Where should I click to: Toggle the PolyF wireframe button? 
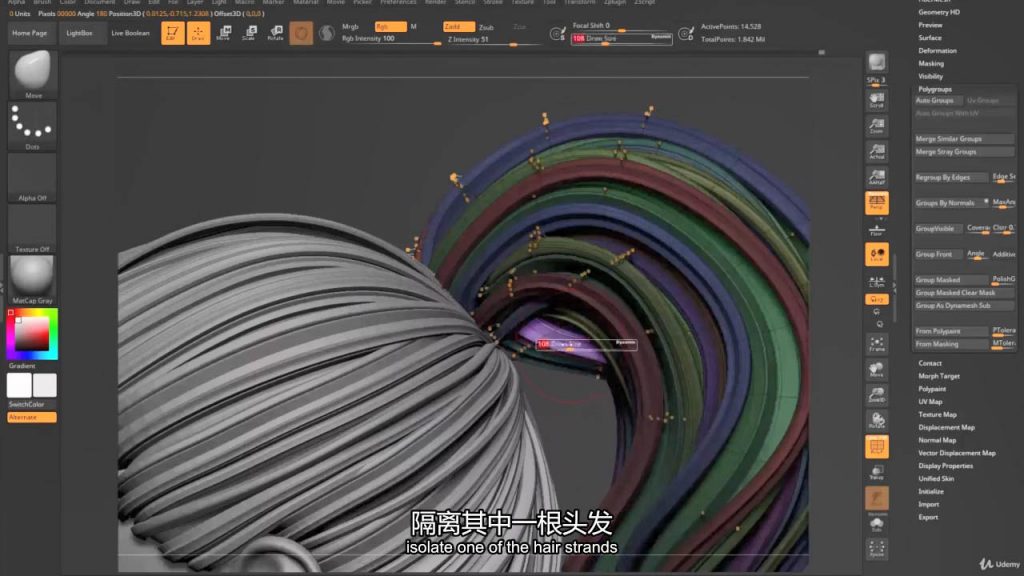click(876, 447)
